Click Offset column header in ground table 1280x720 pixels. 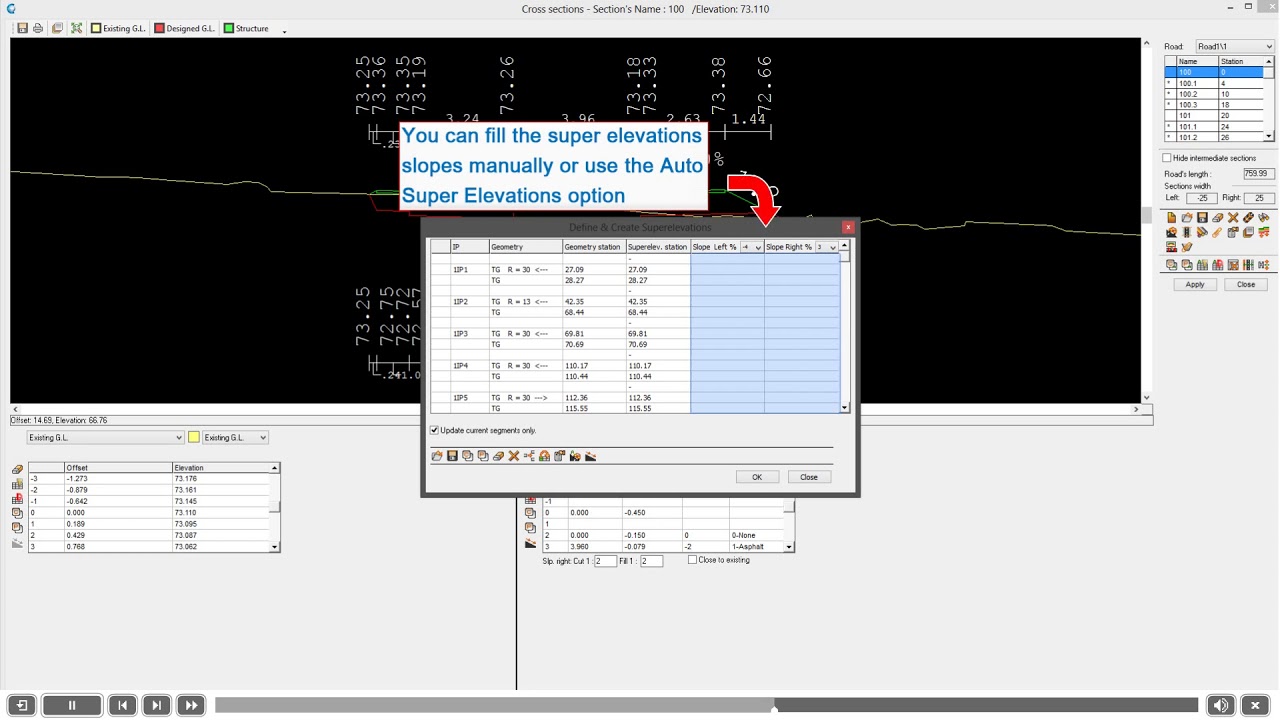(x=118, y=468)
